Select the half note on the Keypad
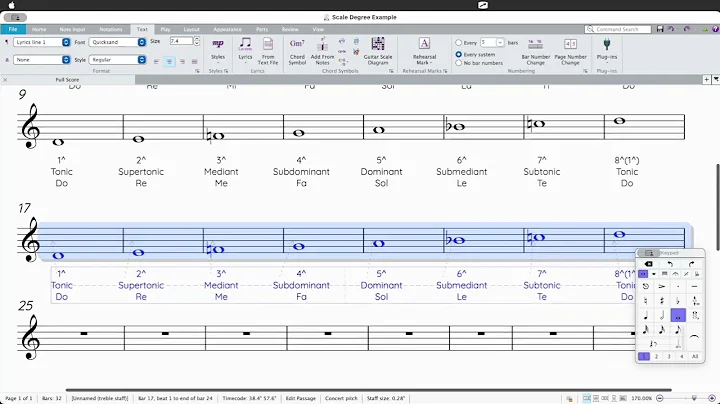Image resolution: width=720 pixels, height=404 pixels. pos(662,315)
